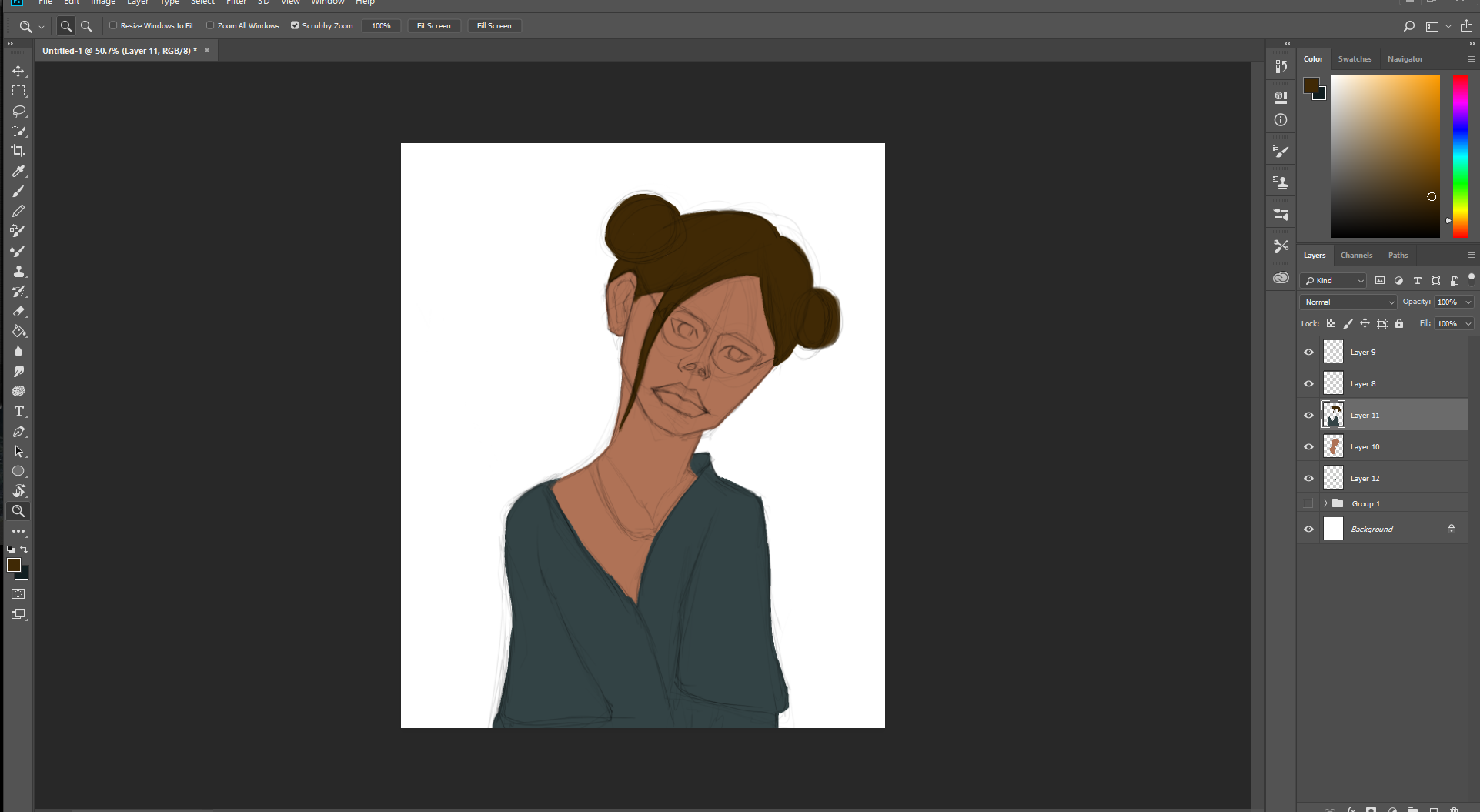Select the Quick Selection tool
The width and height of the screenshot is (1480, 812).
click(18, 131)
